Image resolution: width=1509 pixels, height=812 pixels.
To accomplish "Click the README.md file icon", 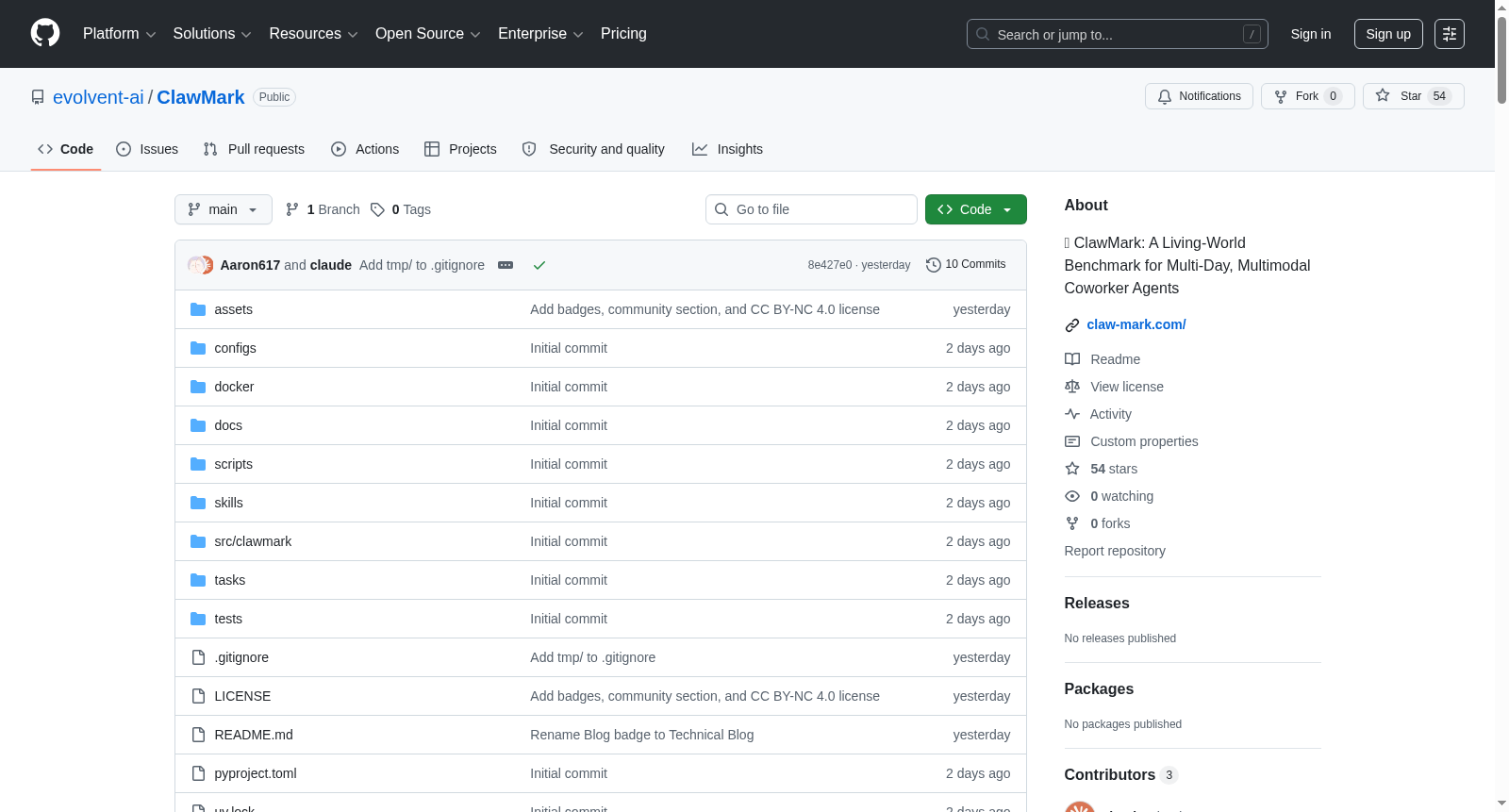I will coord(198,735).
